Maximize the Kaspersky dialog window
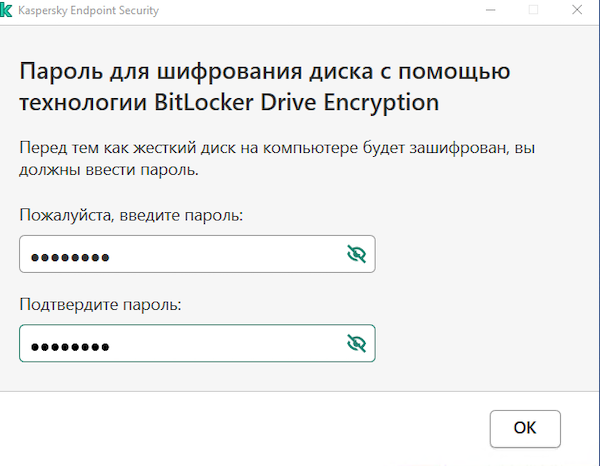 [x=533, y=10]
